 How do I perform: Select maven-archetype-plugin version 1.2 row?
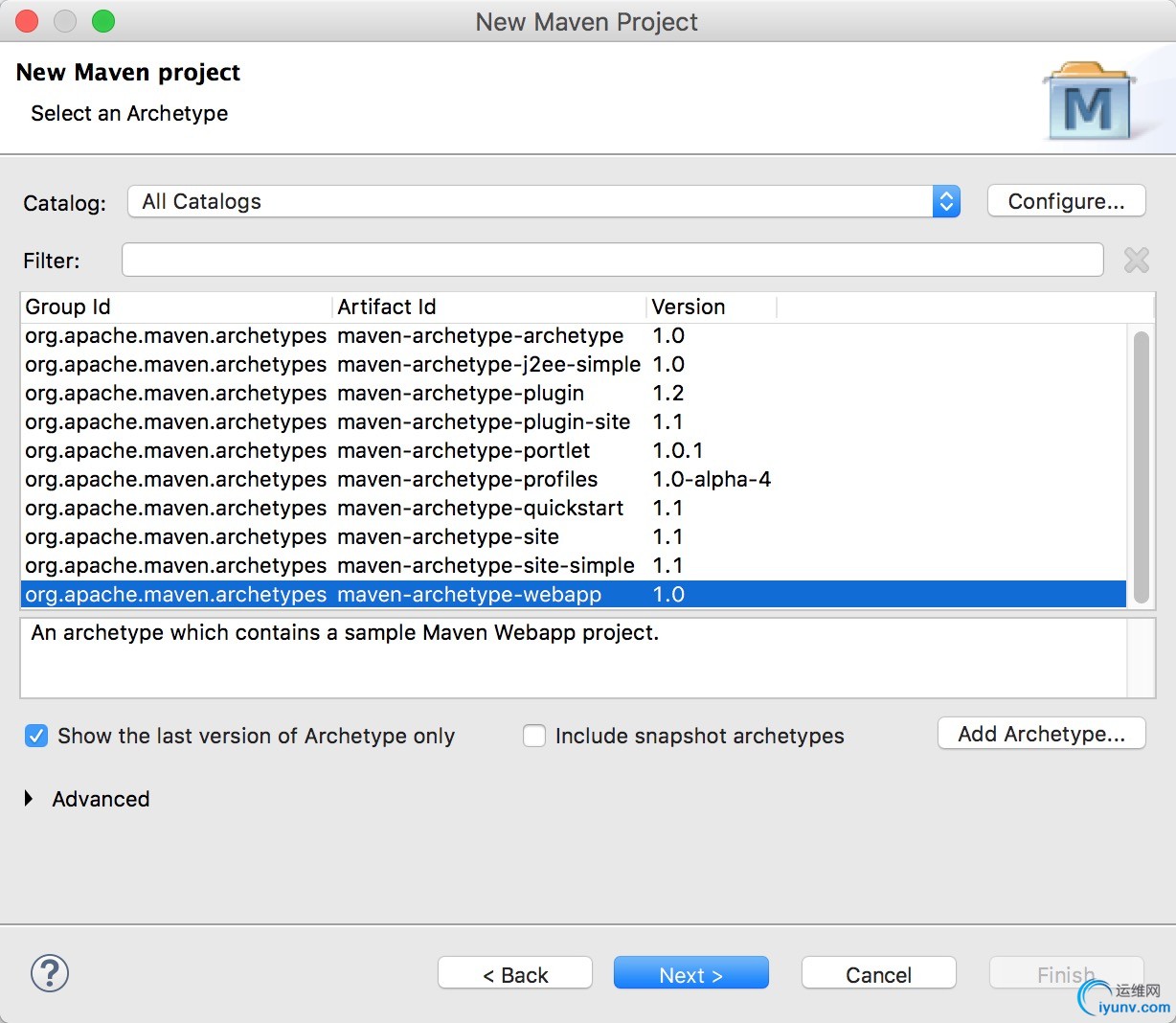coord(574,393)
